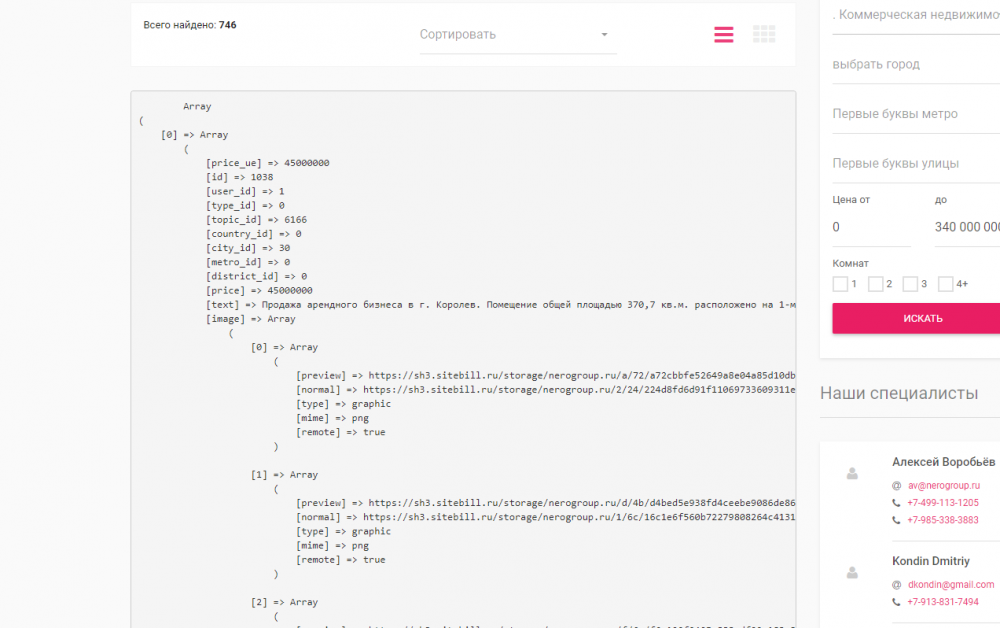Viewport: 1000px width, 628px height.
Task: Click the [user_id] => 1 line
Action: click(245, 191)
